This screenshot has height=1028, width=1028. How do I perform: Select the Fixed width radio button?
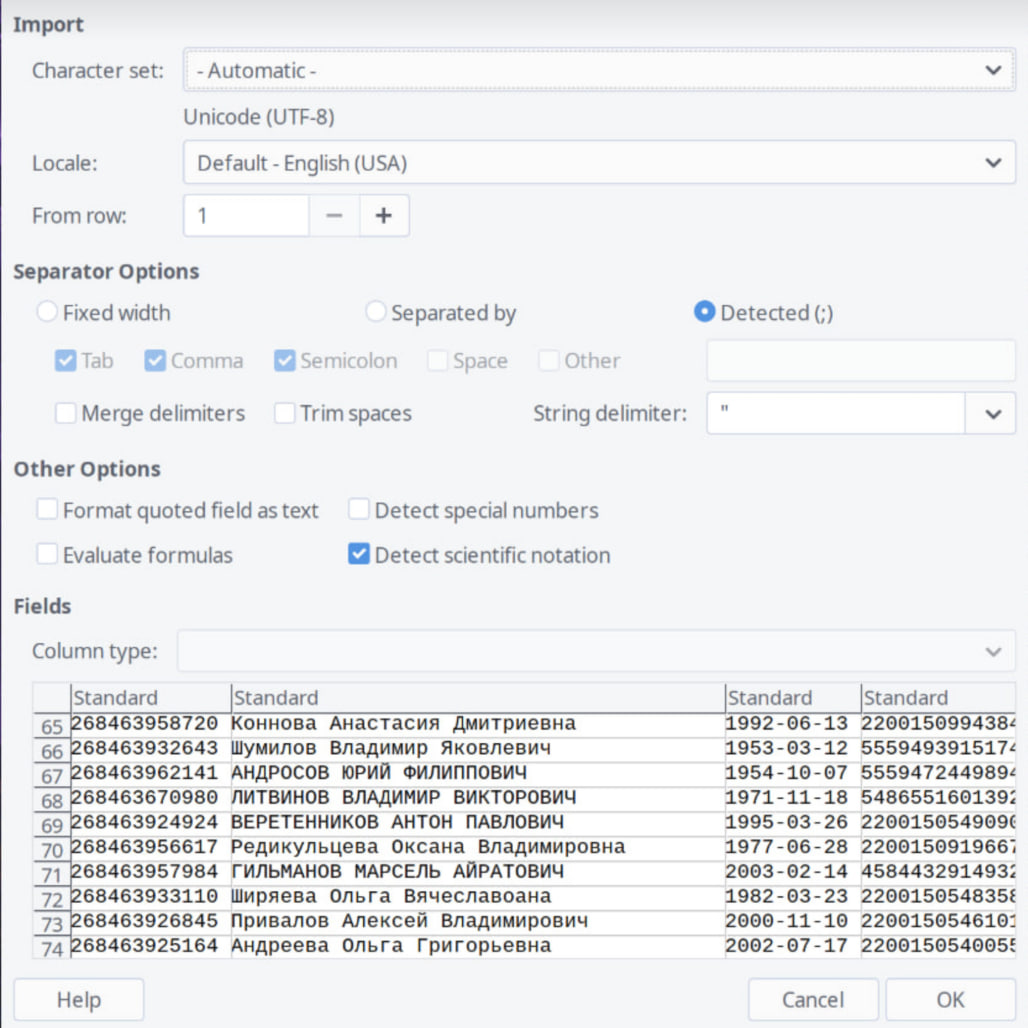coord(47,311)
